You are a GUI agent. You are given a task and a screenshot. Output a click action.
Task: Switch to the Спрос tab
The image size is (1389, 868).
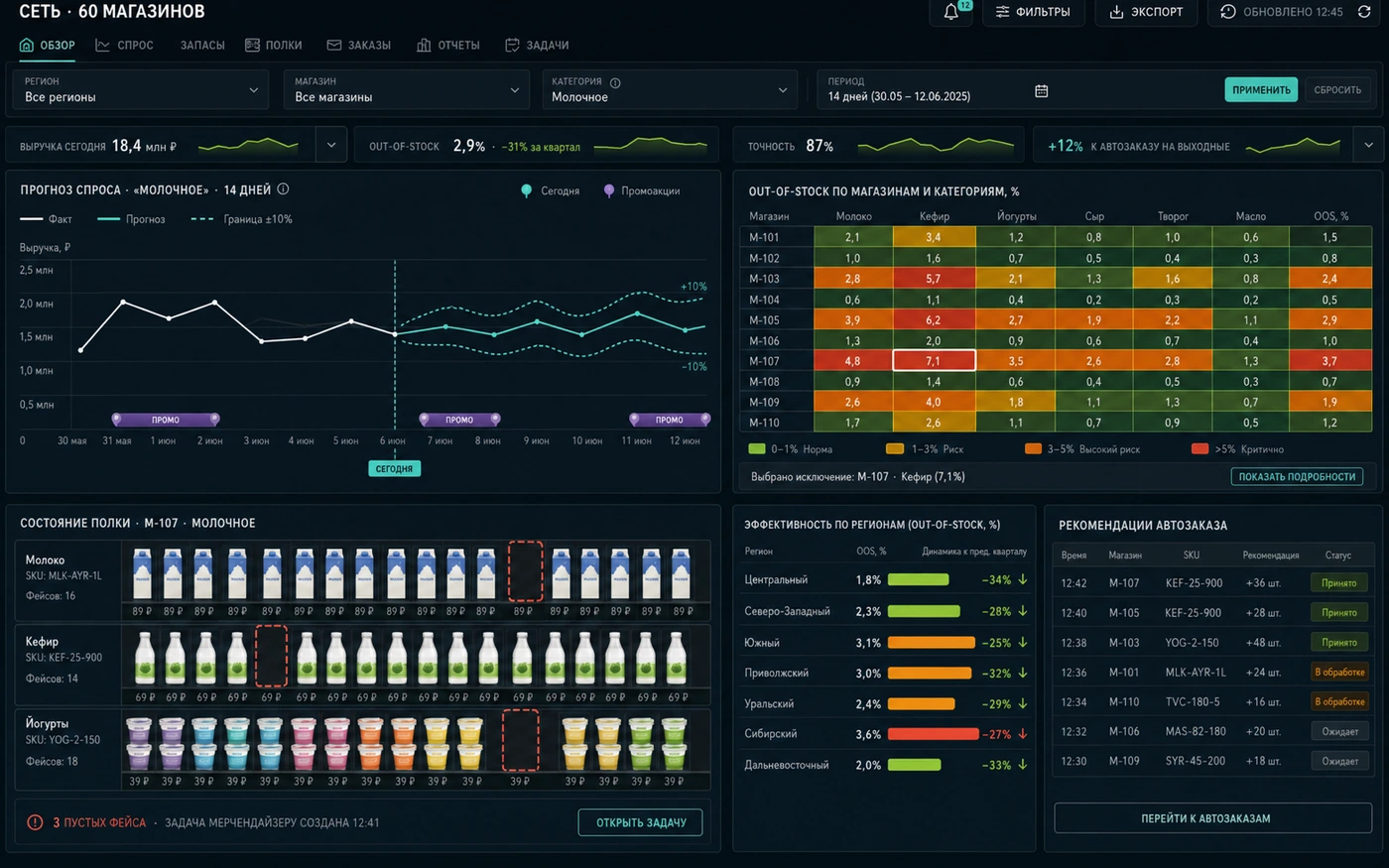click(124, 46)
